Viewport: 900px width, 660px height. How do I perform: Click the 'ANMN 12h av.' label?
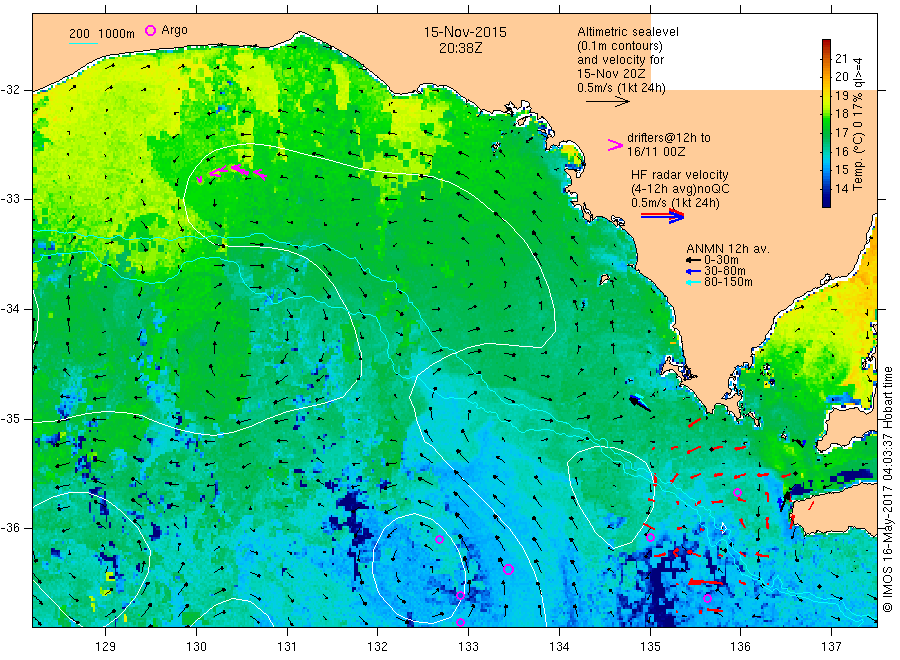(728, 249)
